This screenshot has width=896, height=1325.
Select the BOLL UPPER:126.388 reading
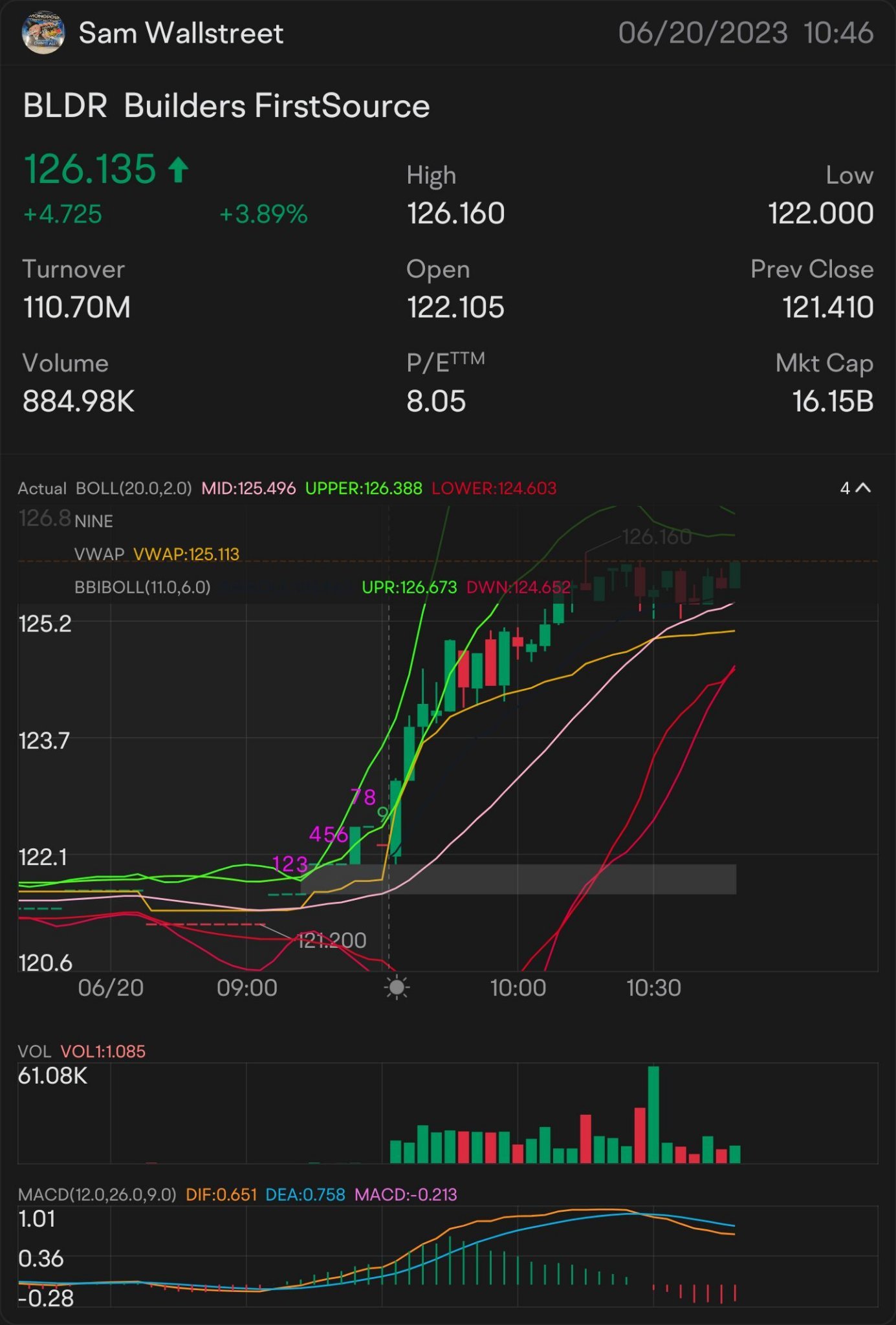coord(364,488)
